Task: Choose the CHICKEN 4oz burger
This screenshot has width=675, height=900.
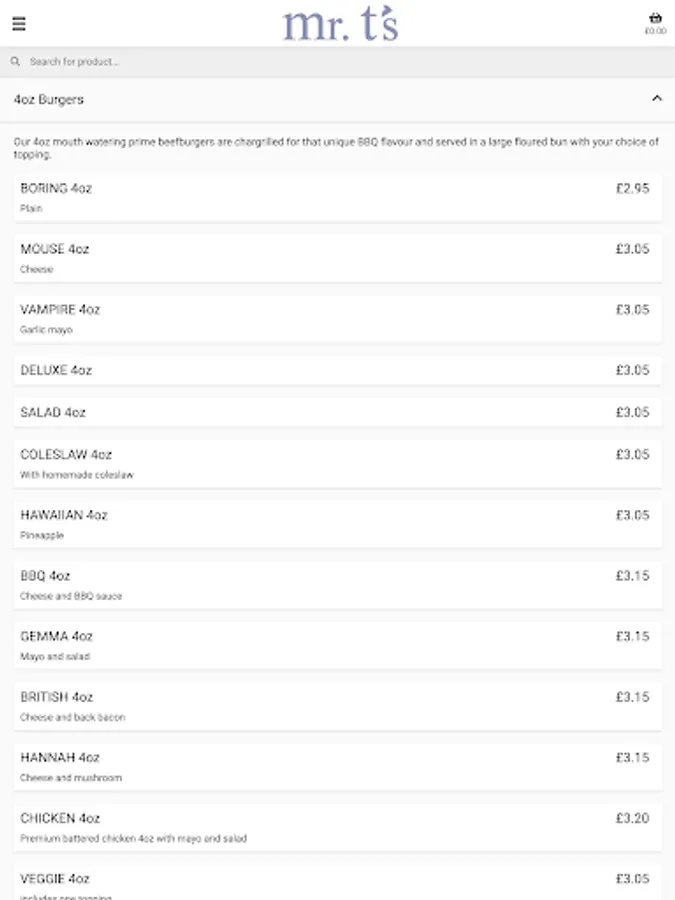Action: 337,827
